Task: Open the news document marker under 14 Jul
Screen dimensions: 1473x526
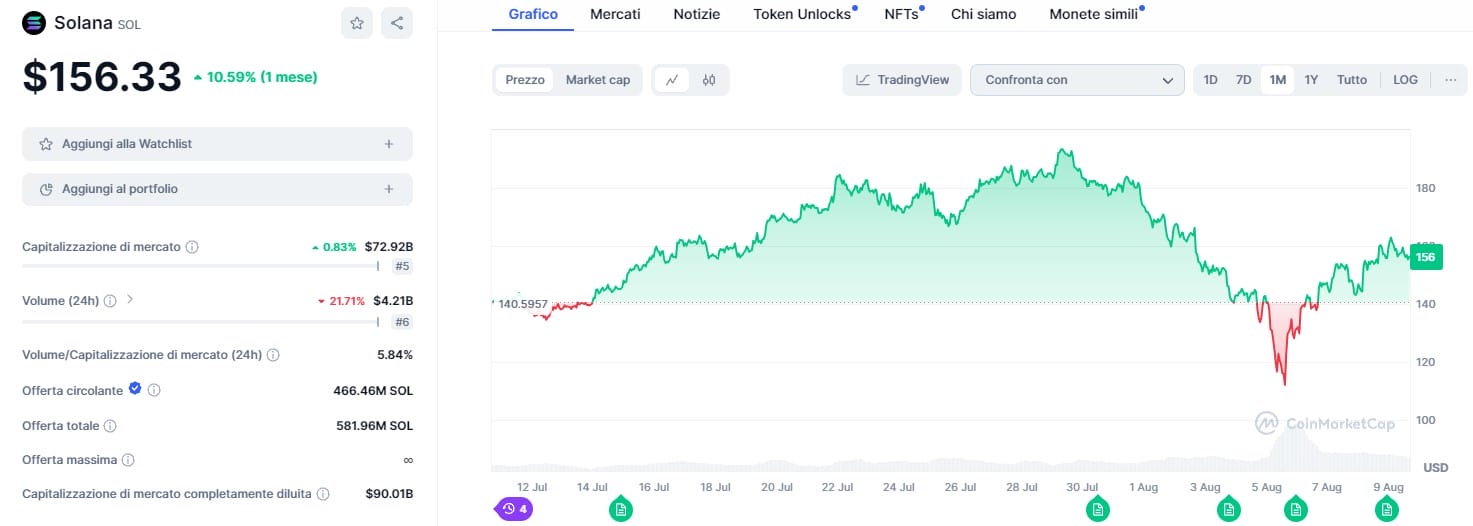Action: (621, 510)
